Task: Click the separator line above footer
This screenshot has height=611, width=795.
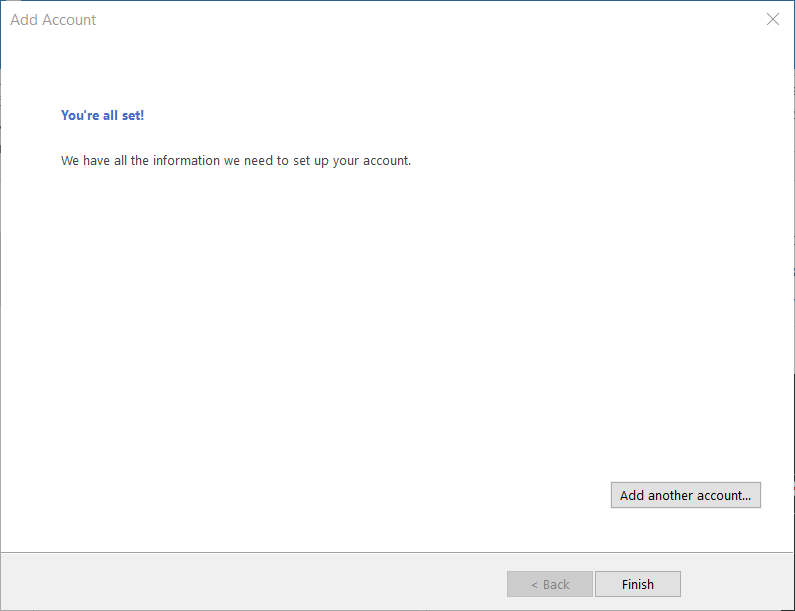Action: pos(397,552)
